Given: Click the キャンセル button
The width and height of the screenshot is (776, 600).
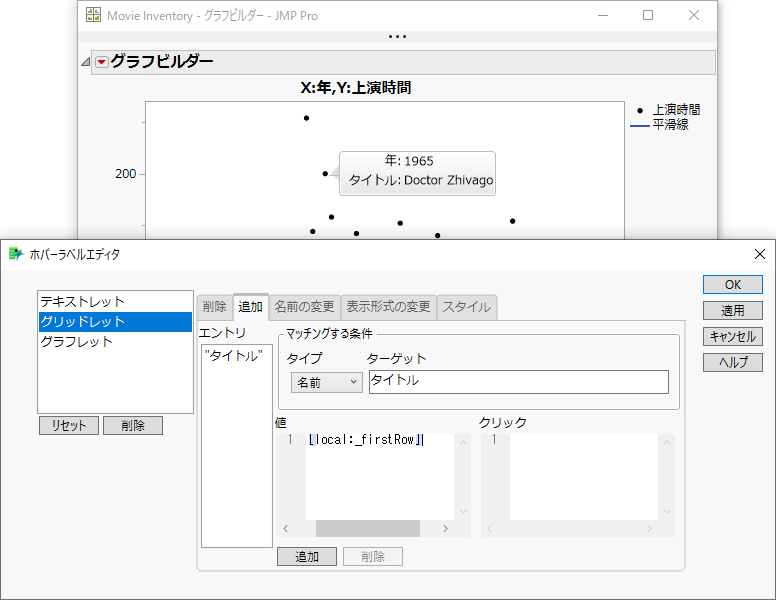Looking at the screenshot, I should 732,337.
